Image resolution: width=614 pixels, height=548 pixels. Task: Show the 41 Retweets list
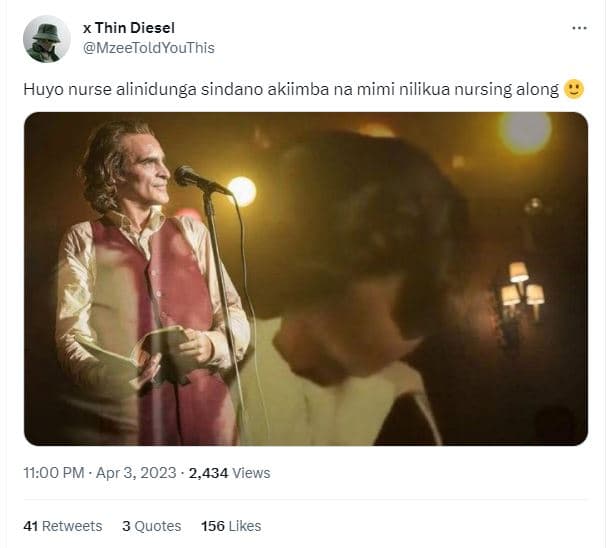(62, 525)
